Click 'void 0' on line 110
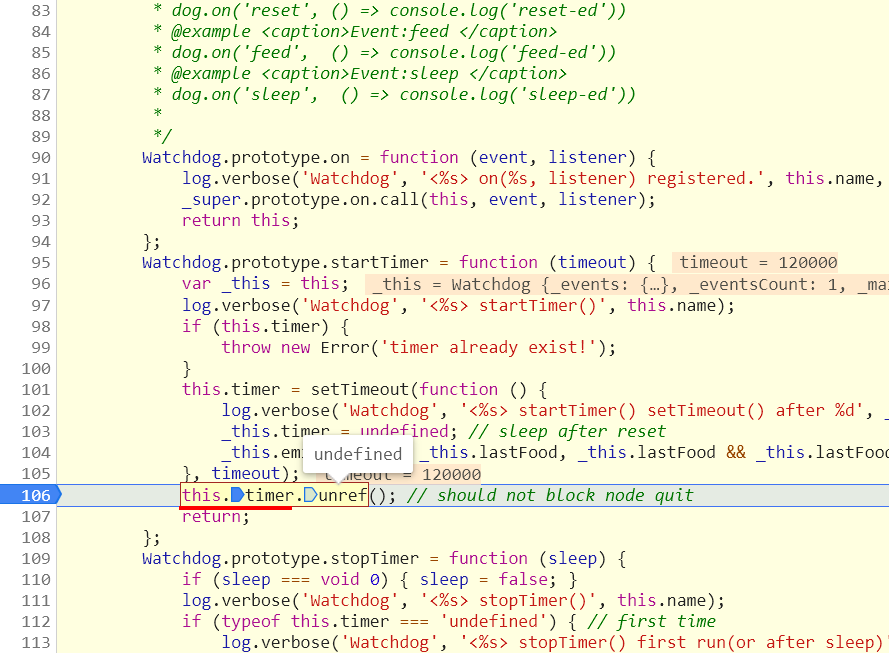Image resolution: width=889 pixels, height=653 pixels. tap(350, 580)
